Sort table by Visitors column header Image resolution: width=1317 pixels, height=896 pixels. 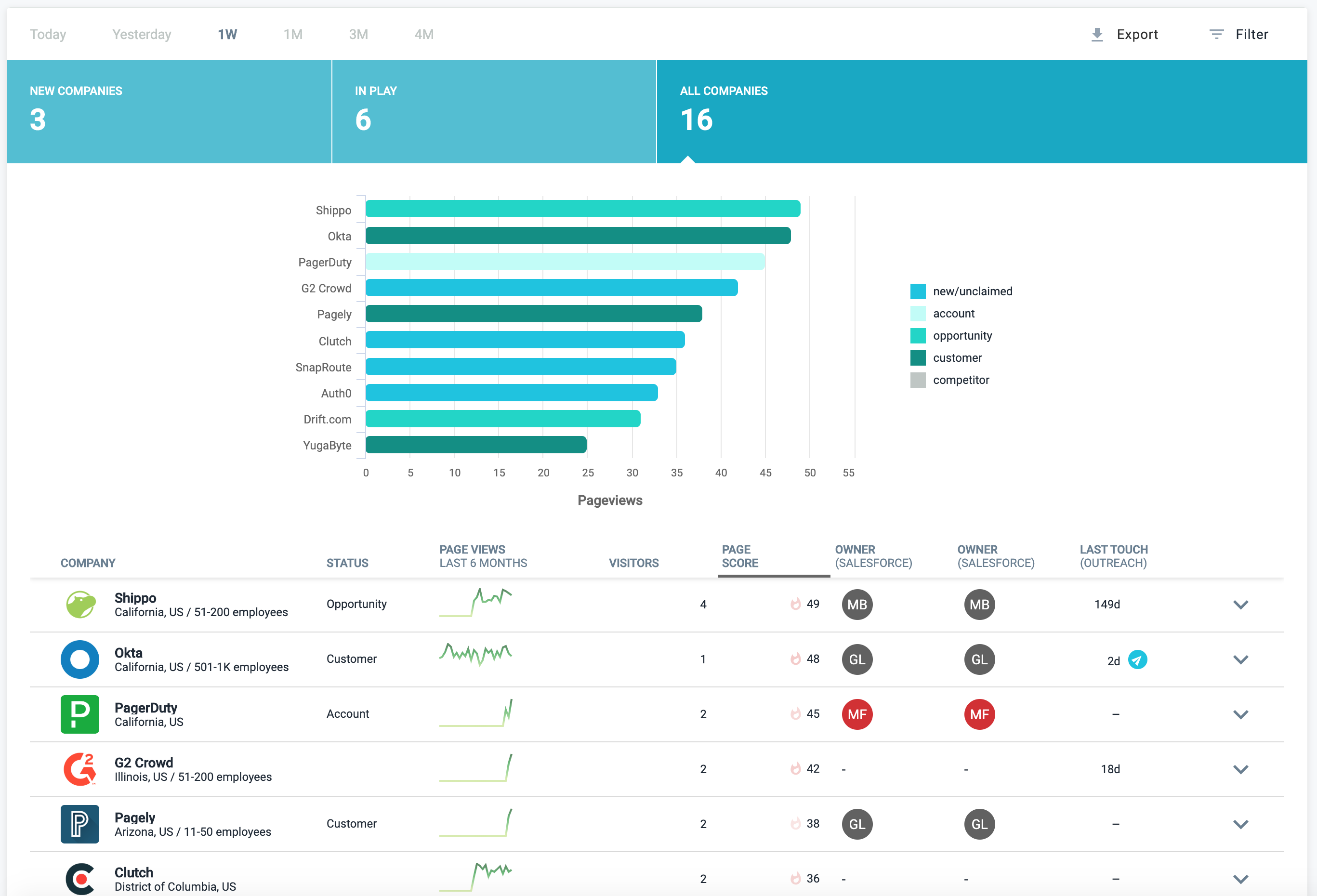click(633, 563)
